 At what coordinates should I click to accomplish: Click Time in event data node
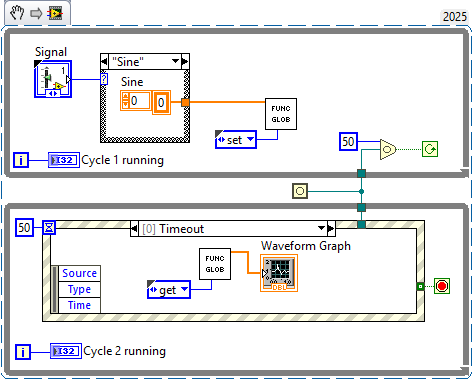(x=79, y=305)
